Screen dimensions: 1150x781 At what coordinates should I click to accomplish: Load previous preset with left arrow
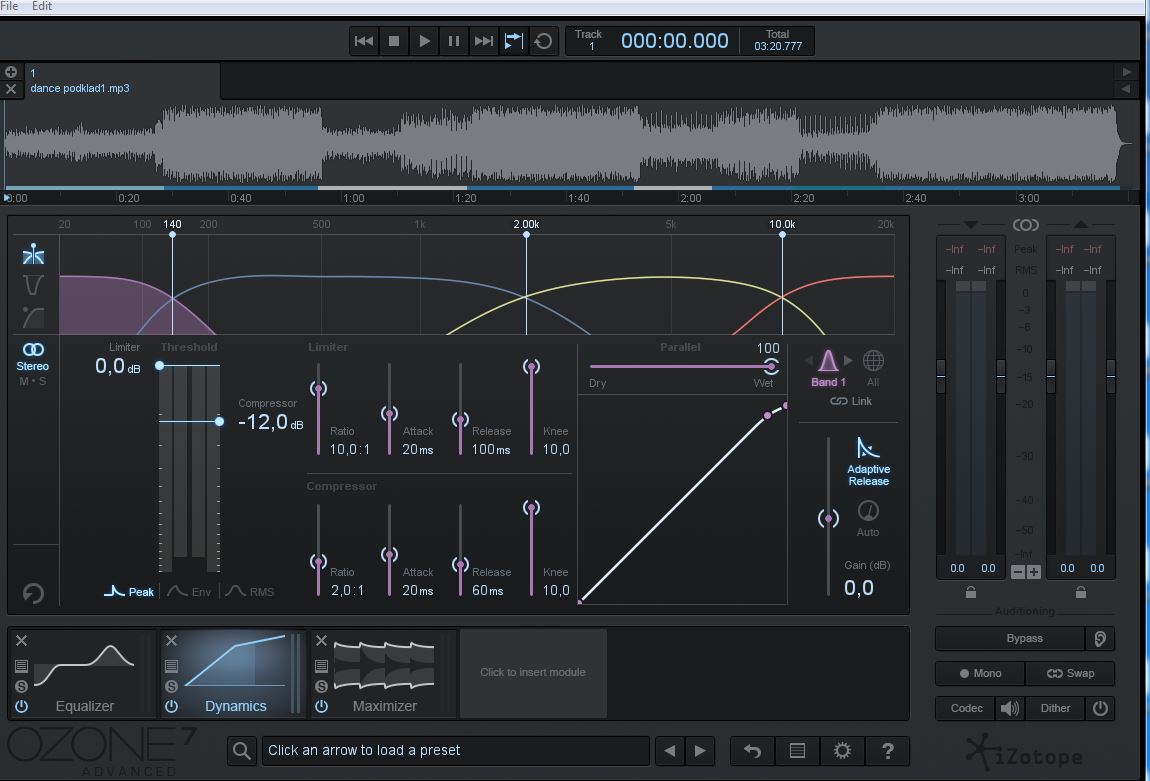670,751
